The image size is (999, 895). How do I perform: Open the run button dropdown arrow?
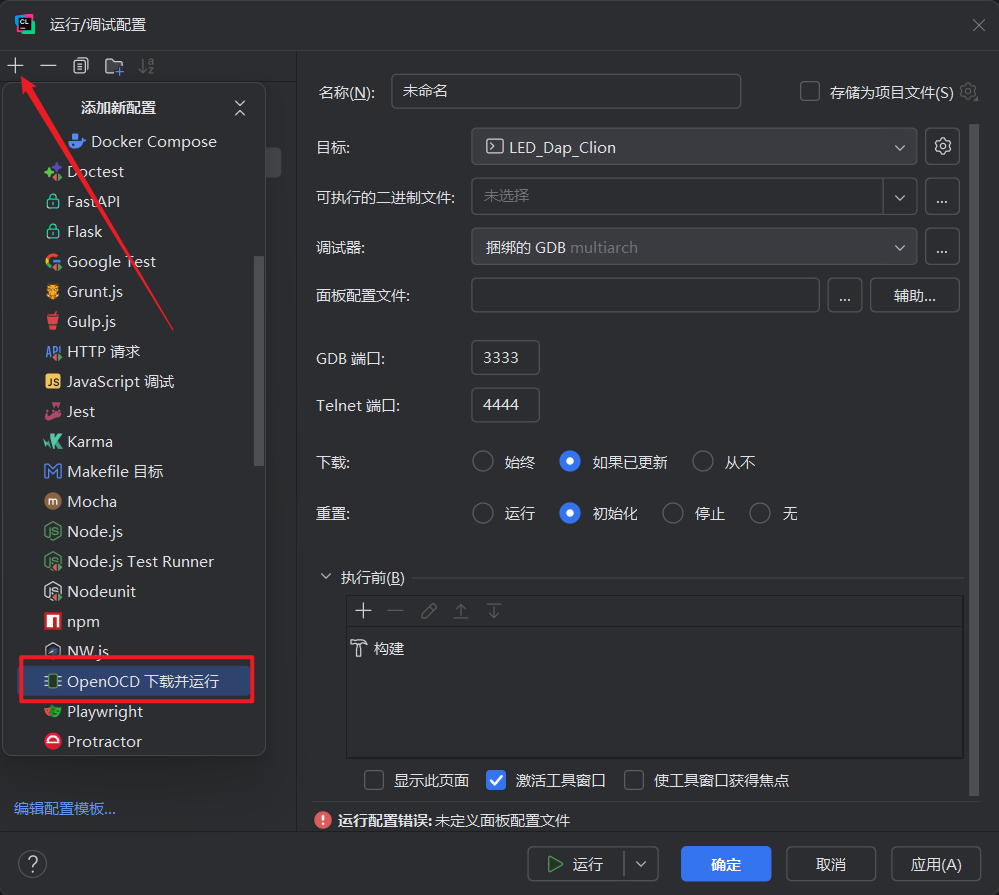pos(641,864)
